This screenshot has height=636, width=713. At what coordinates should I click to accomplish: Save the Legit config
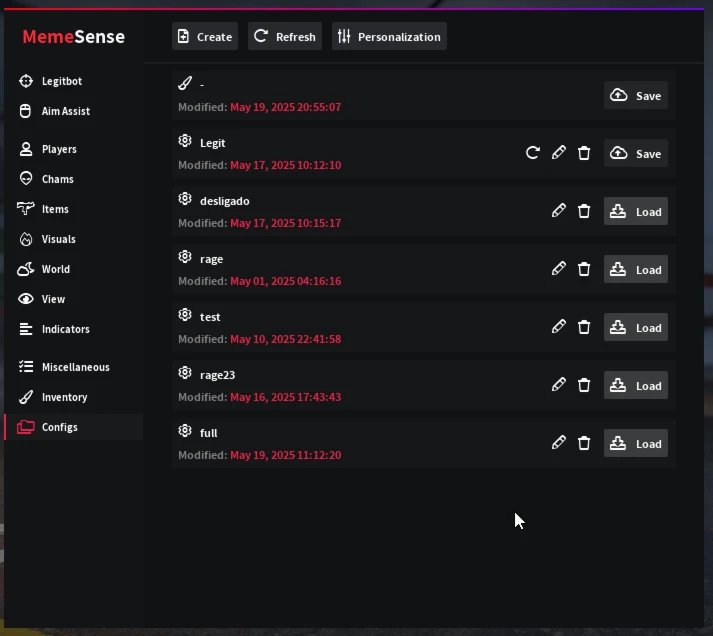pyautogui.click(x=636, y=154)
